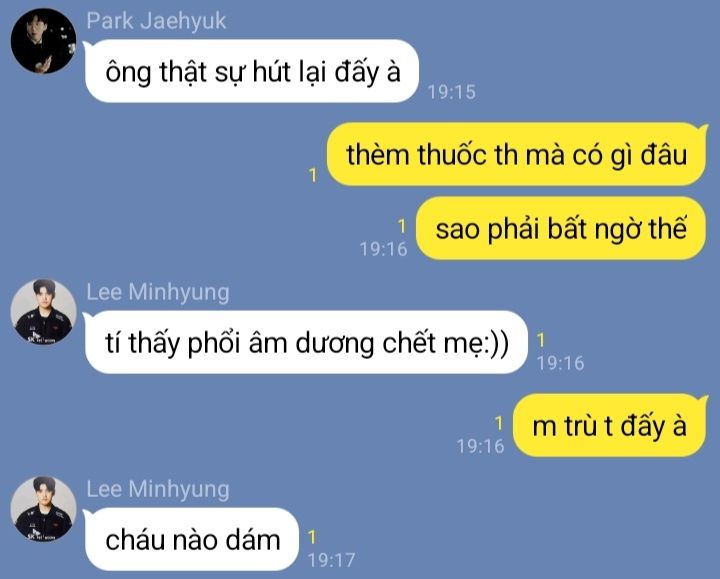Select the yellow 'm trù t đấy à' bubble

coord(610,425)
